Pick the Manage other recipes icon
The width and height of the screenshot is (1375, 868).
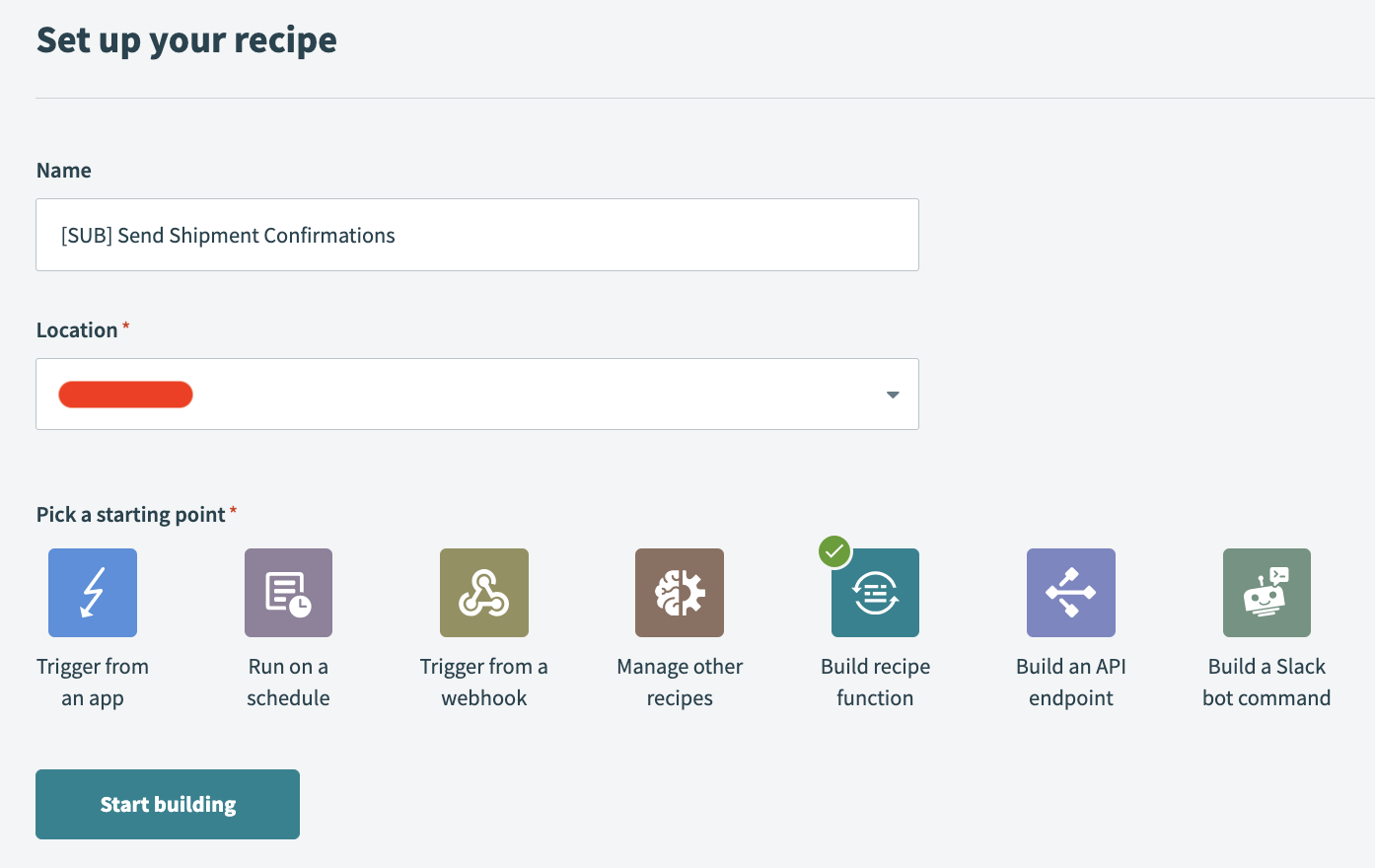[x=679, y=592]
